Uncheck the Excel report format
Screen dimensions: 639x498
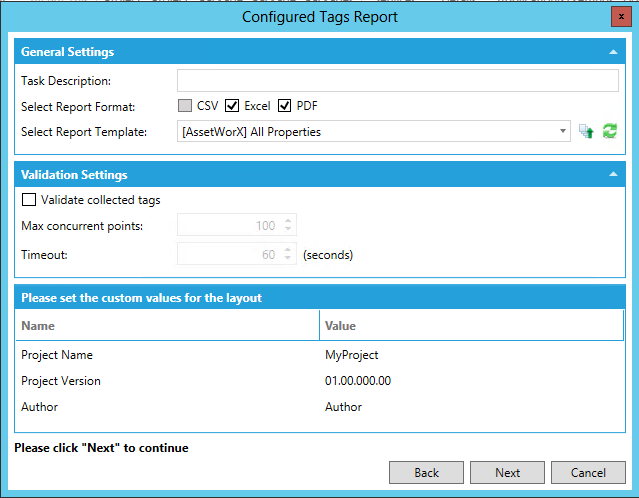coord(232,106)
